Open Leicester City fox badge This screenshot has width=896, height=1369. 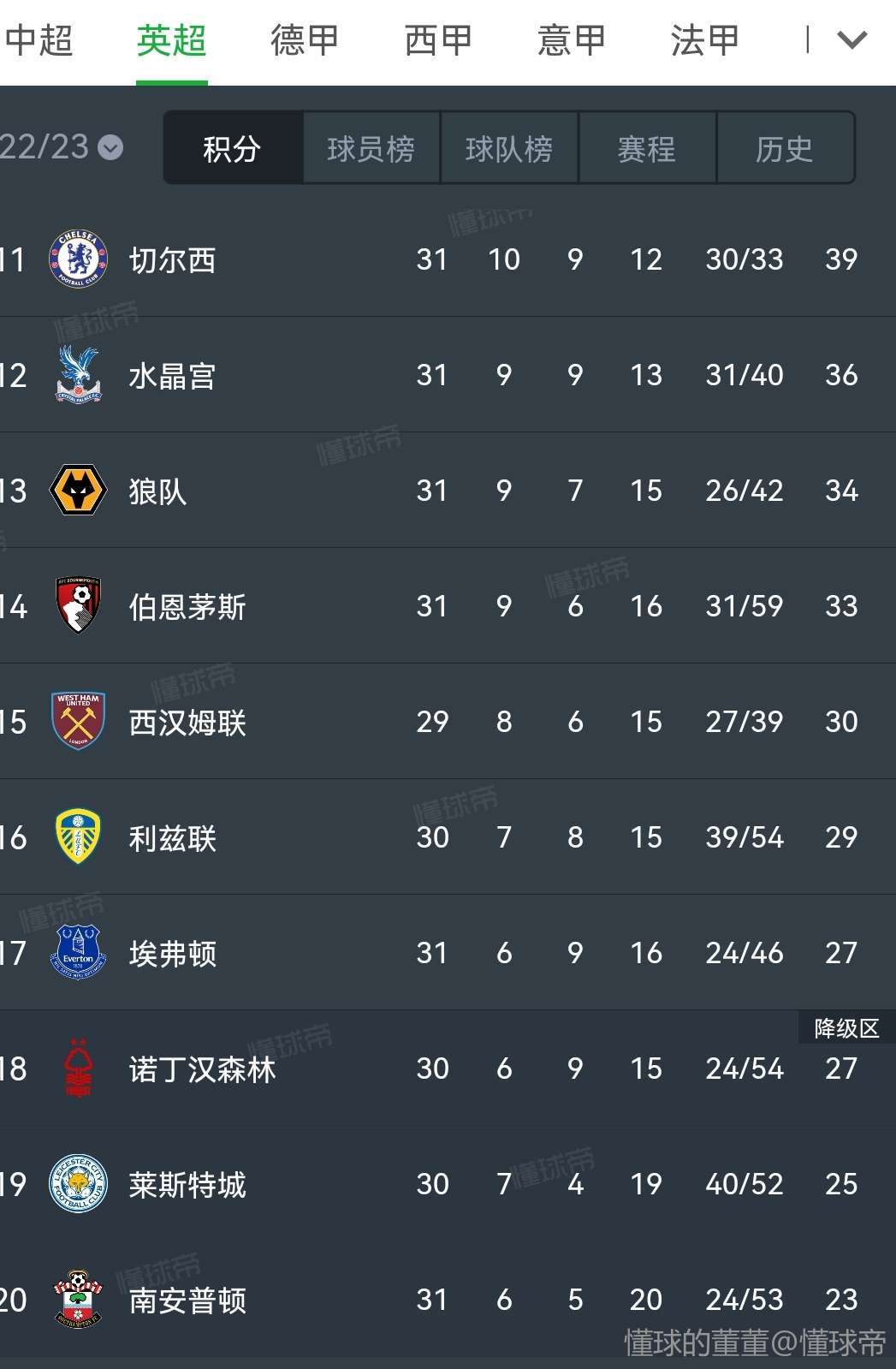pyautogui.click(x=78, y=1183)
